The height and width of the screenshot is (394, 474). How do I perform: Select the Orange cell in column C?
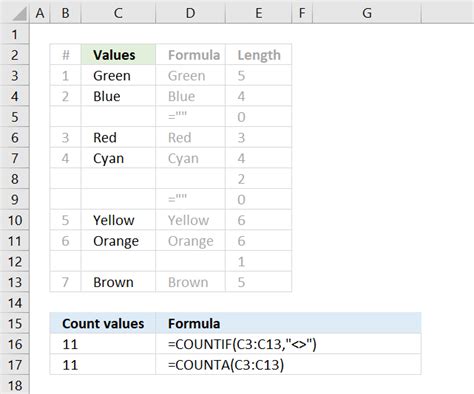(118, 241)
